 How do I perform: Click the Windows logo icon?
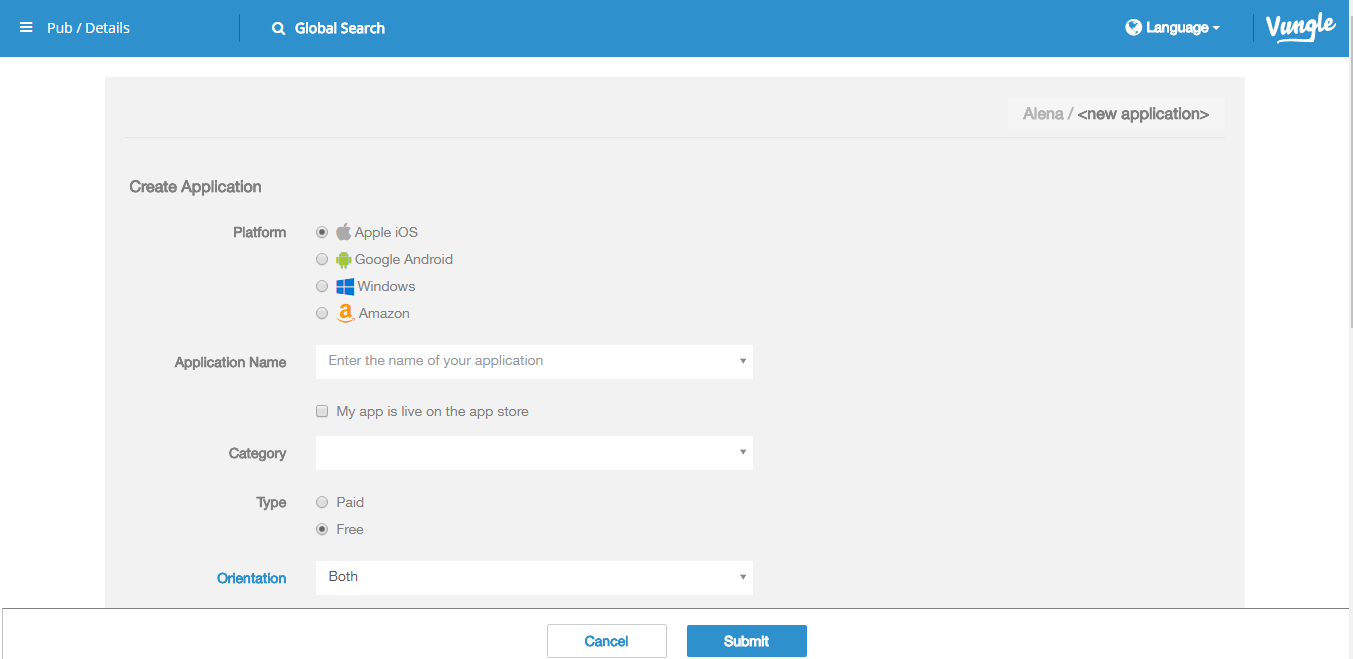[x=345, y=287]
